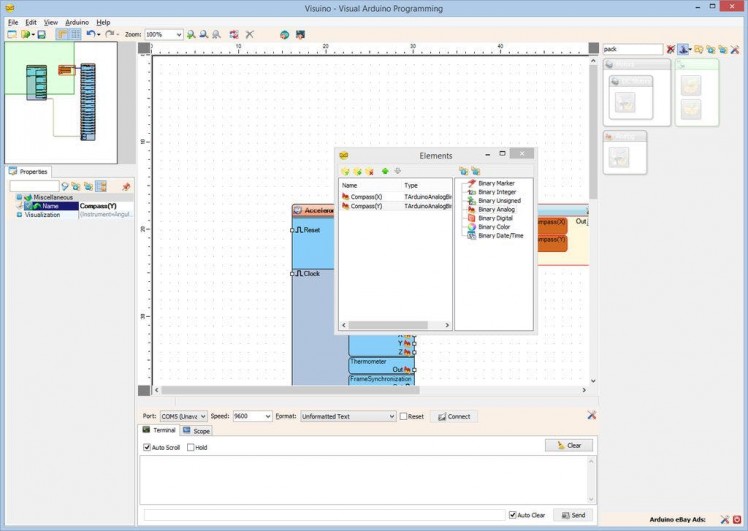Open dropdown arrow beside palette wizard icon

(x=690, y=50)
